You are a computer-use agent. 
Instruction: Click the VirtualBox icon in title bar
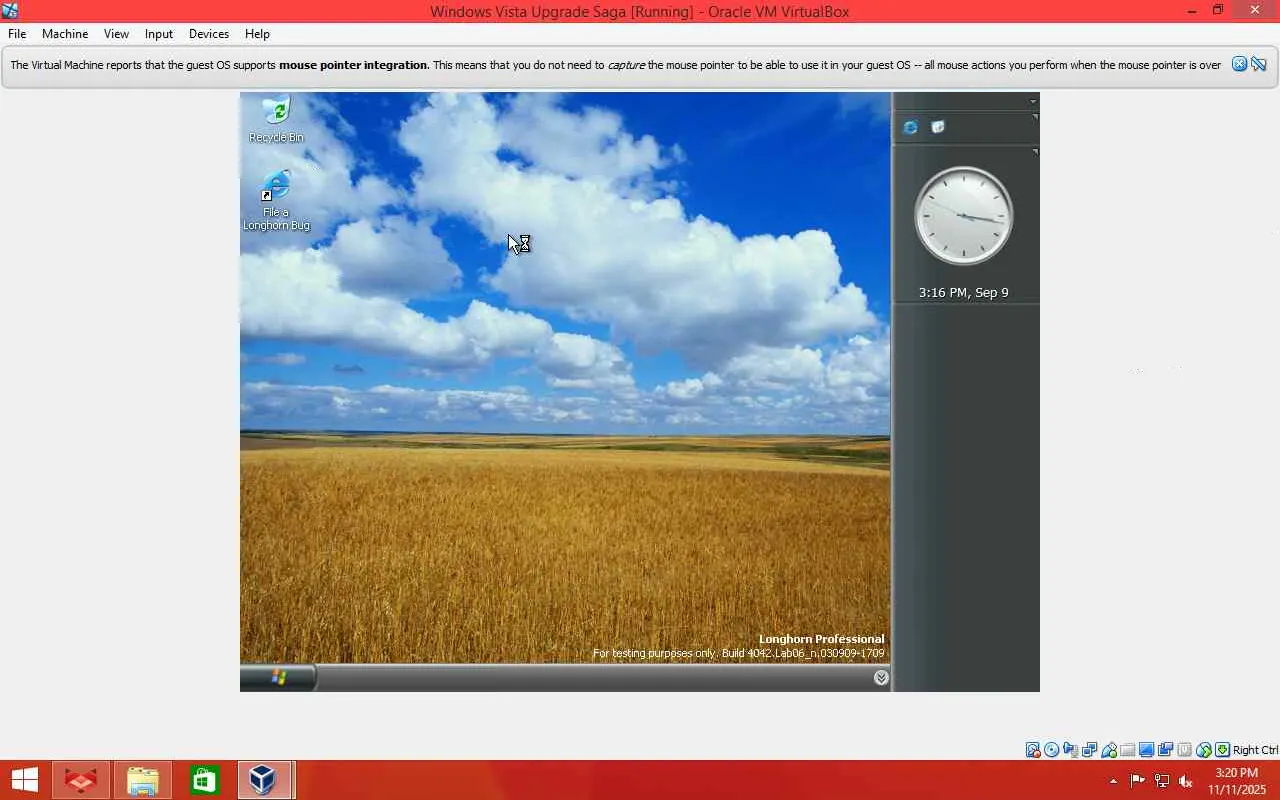(11, 11)
